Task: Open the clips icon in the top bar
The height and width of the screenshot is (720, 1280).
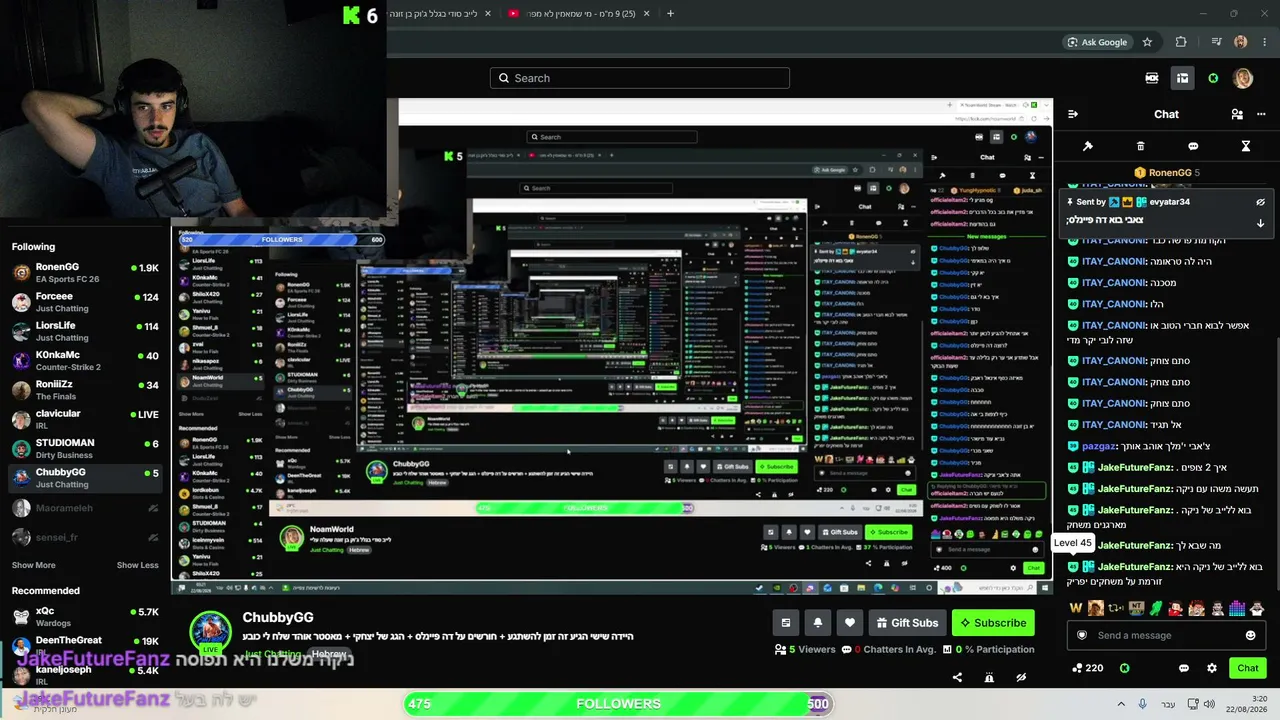Action: point(1152,78)
